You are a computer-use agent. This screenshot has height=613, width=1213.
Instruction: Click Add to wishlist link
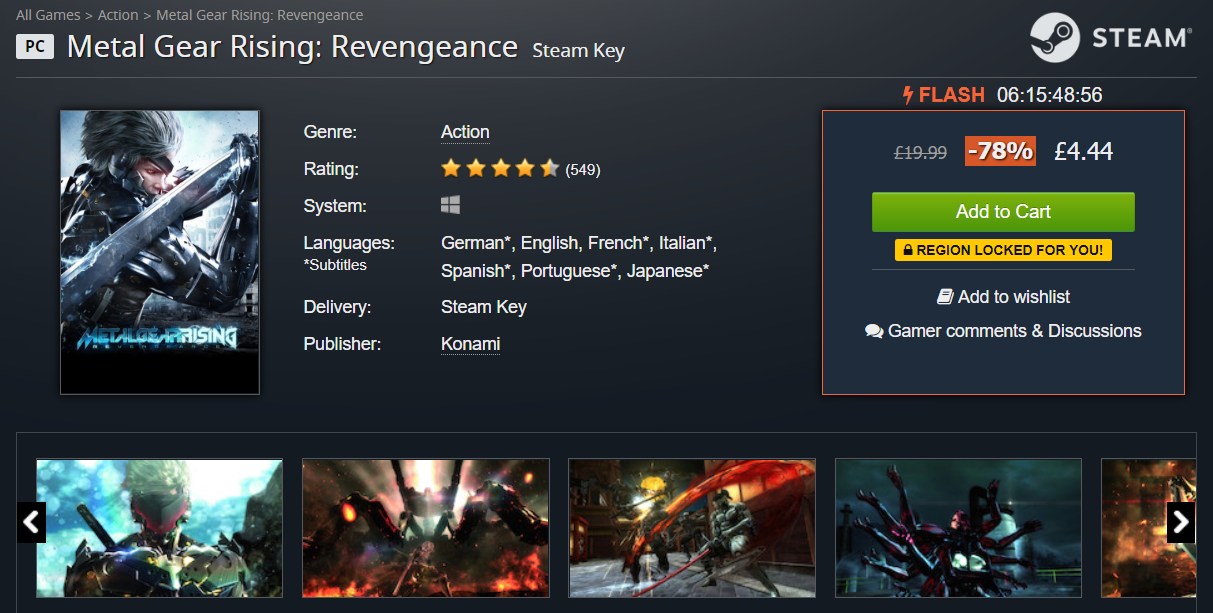[1014, 297]
